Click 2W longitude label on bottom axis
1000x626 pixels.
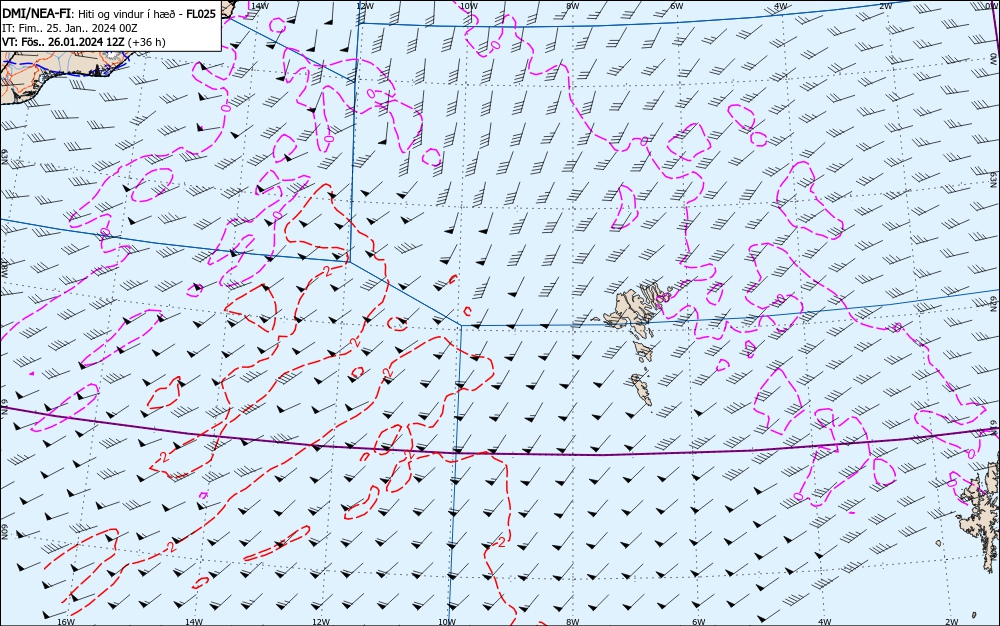point(952,622)
